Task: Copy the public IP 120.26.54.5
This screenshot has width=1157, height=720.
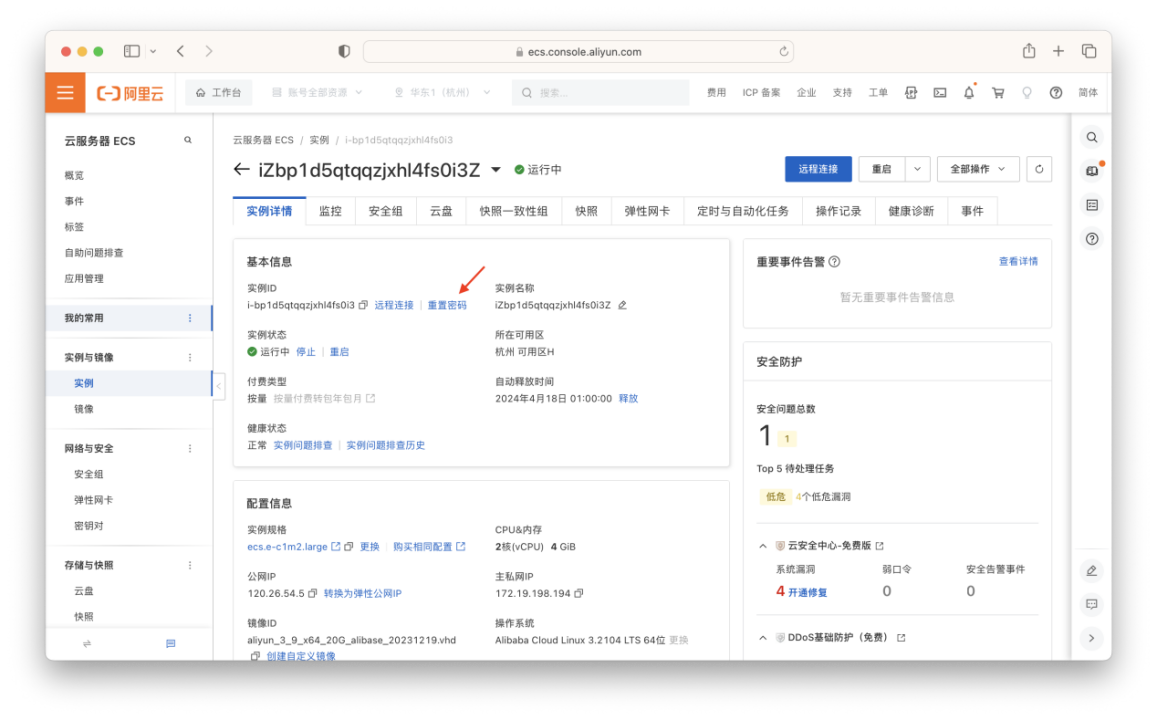Action: pos(313,594)
